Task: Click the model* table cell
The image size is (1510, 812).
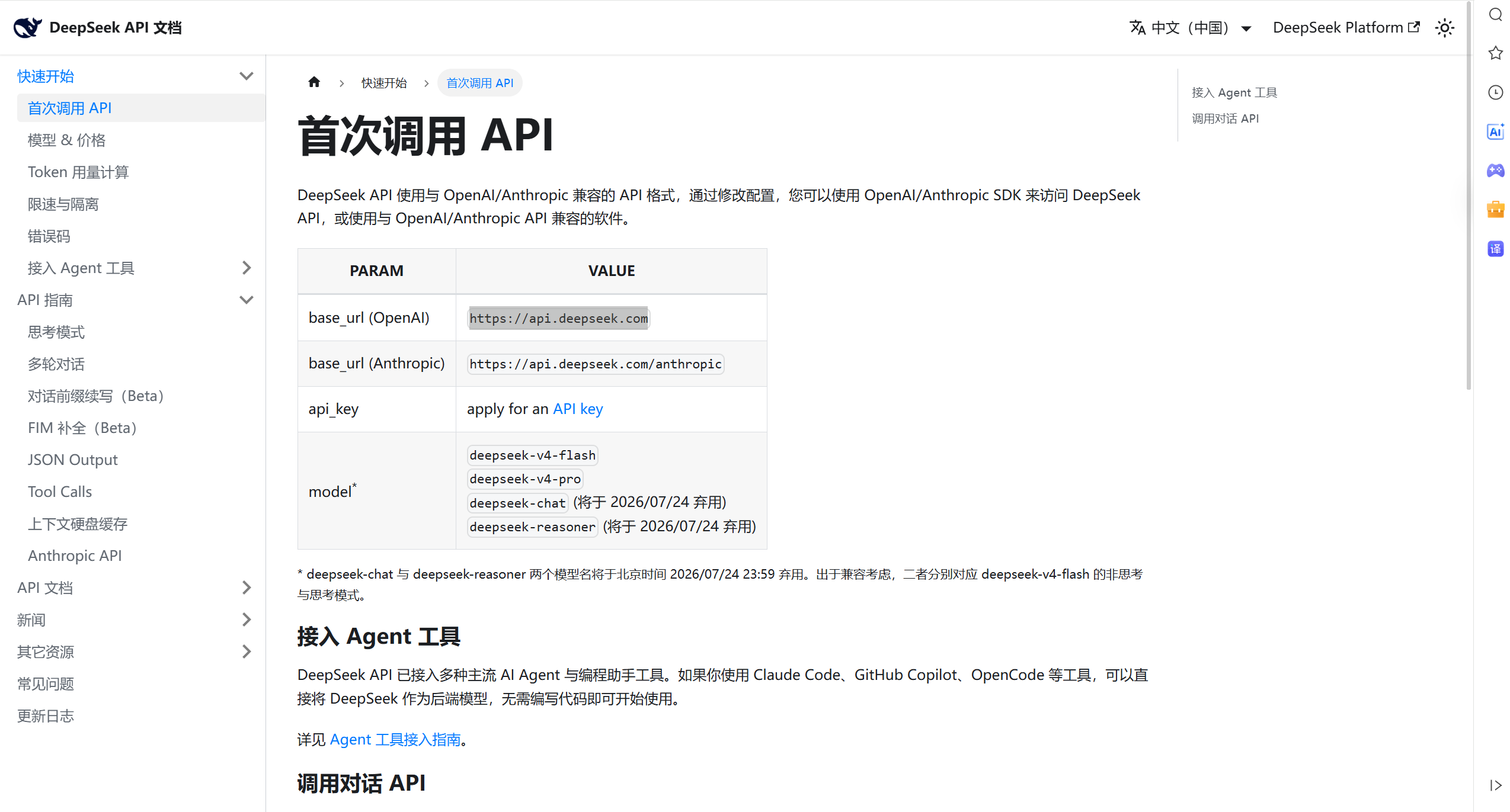Action: [x=376, y=491]
